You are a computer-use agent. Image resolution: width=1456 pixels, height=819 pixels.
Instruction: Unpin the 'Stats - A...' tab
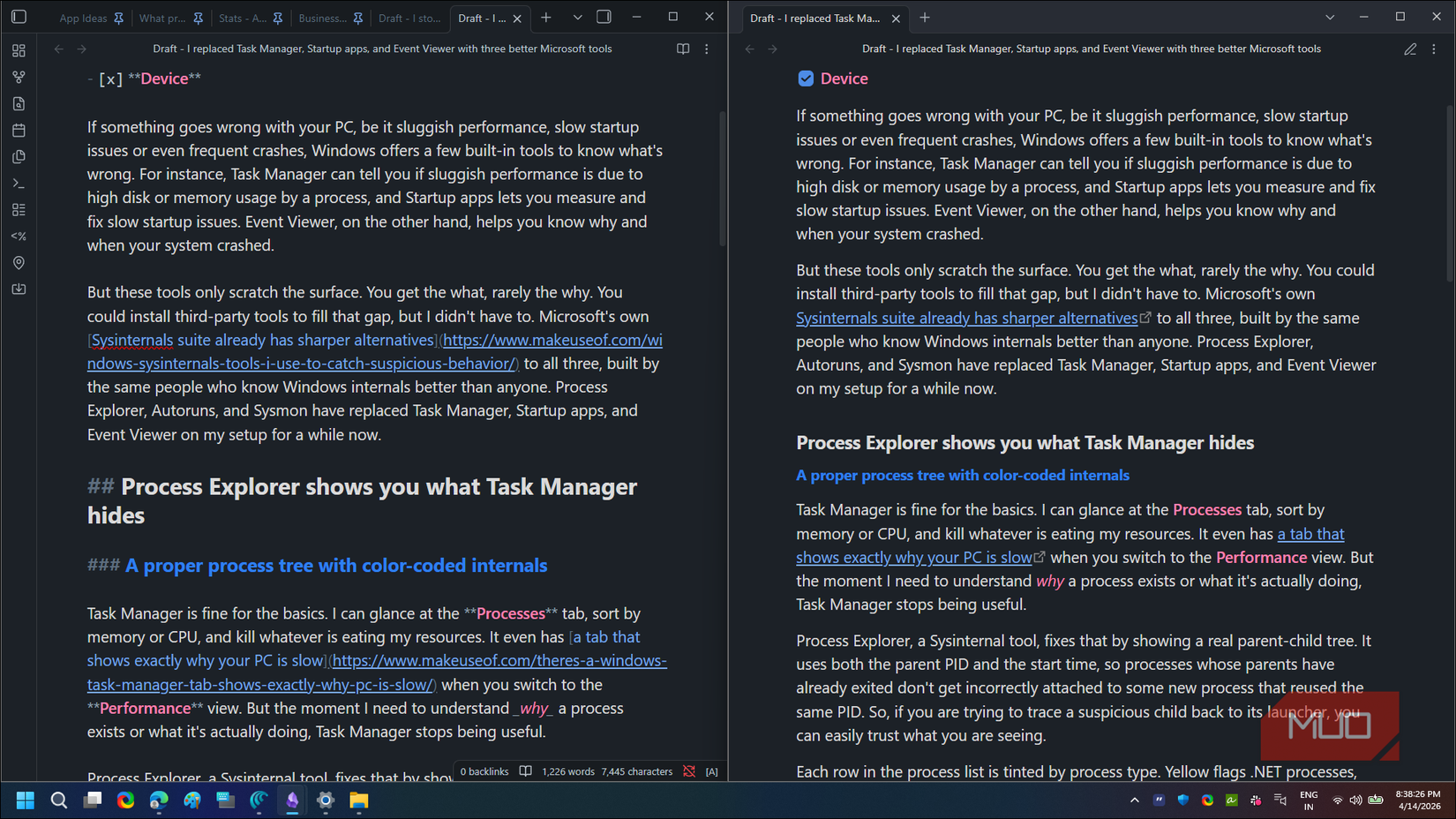(278, 18)
